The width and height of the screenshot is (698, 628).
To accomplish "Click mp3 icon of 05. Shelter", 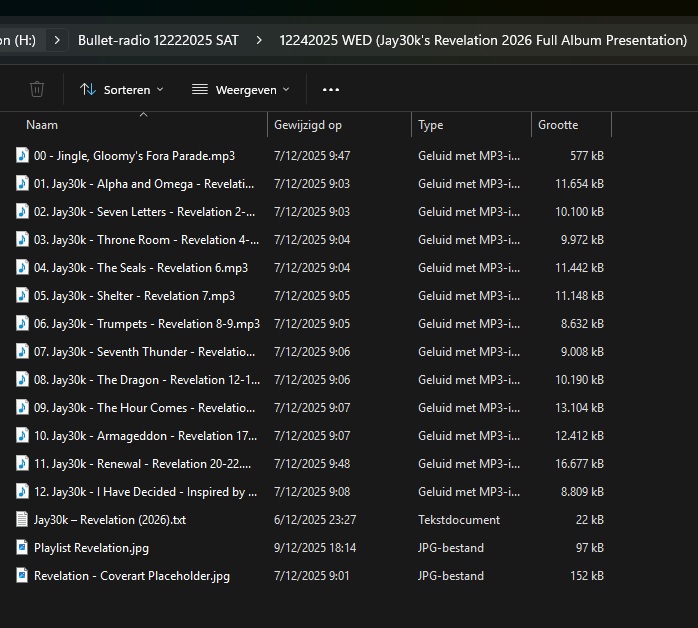I will point(22,296).
